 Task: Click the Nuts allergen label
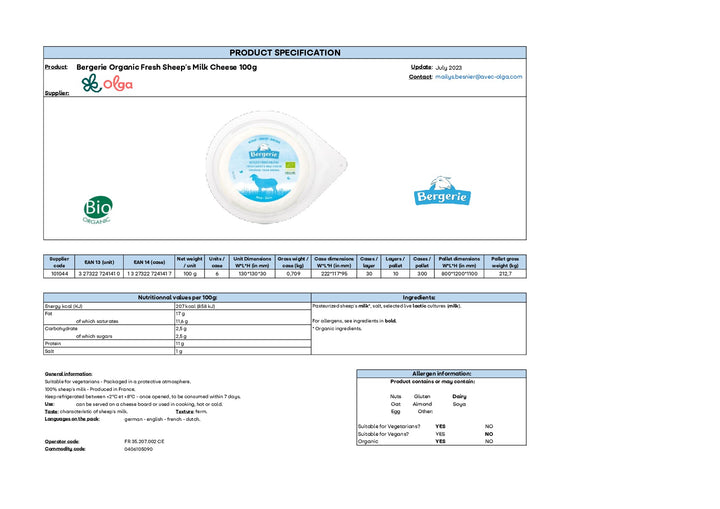[x=395, y=396]
